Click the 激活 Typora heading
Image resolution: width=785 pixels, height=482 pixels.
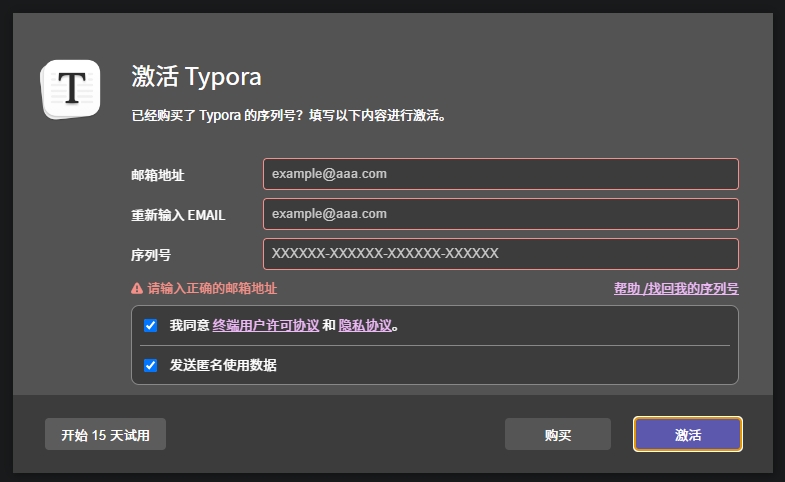coord(196,77)
